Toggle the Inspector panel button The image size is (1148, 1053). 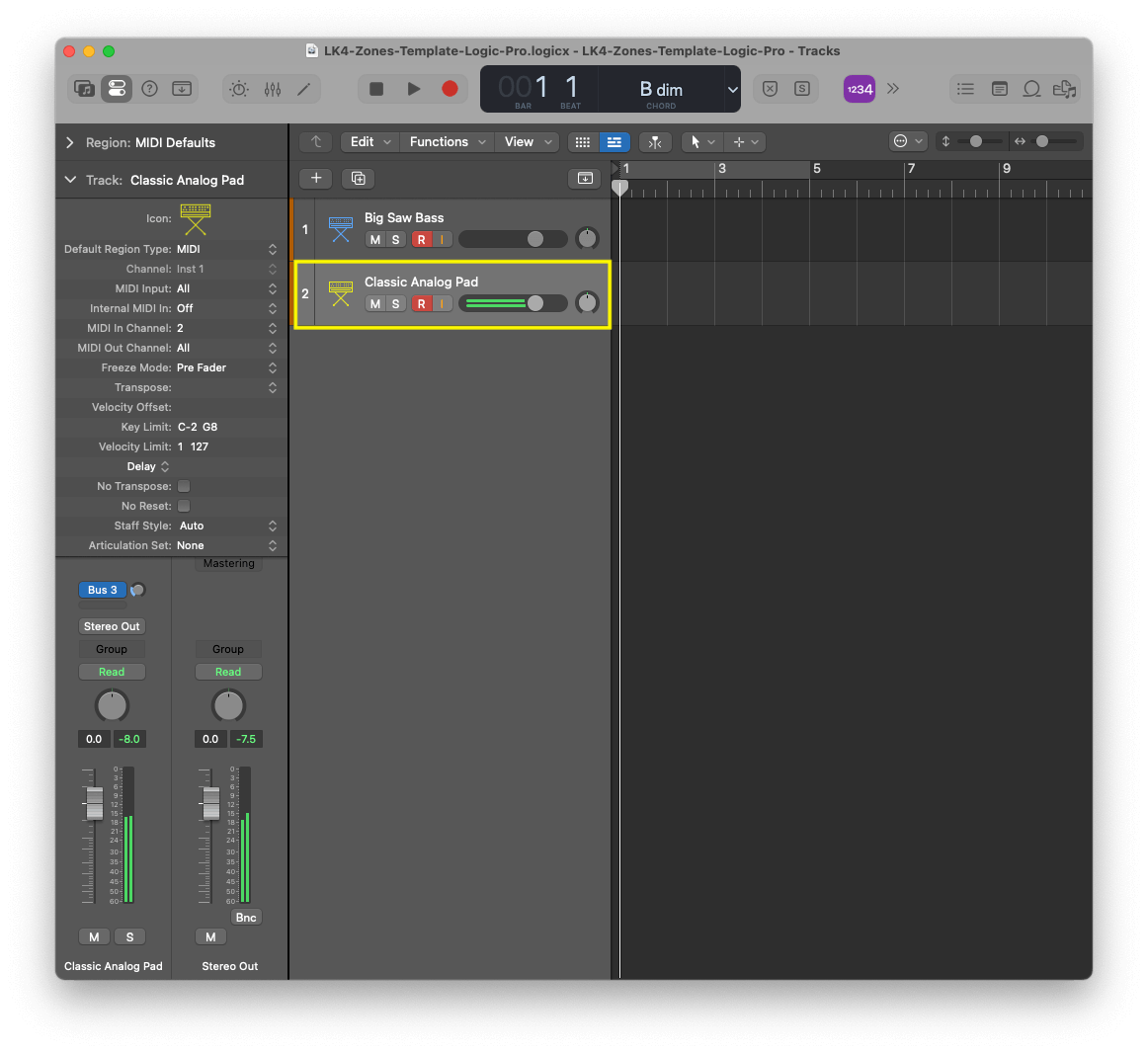117,89
